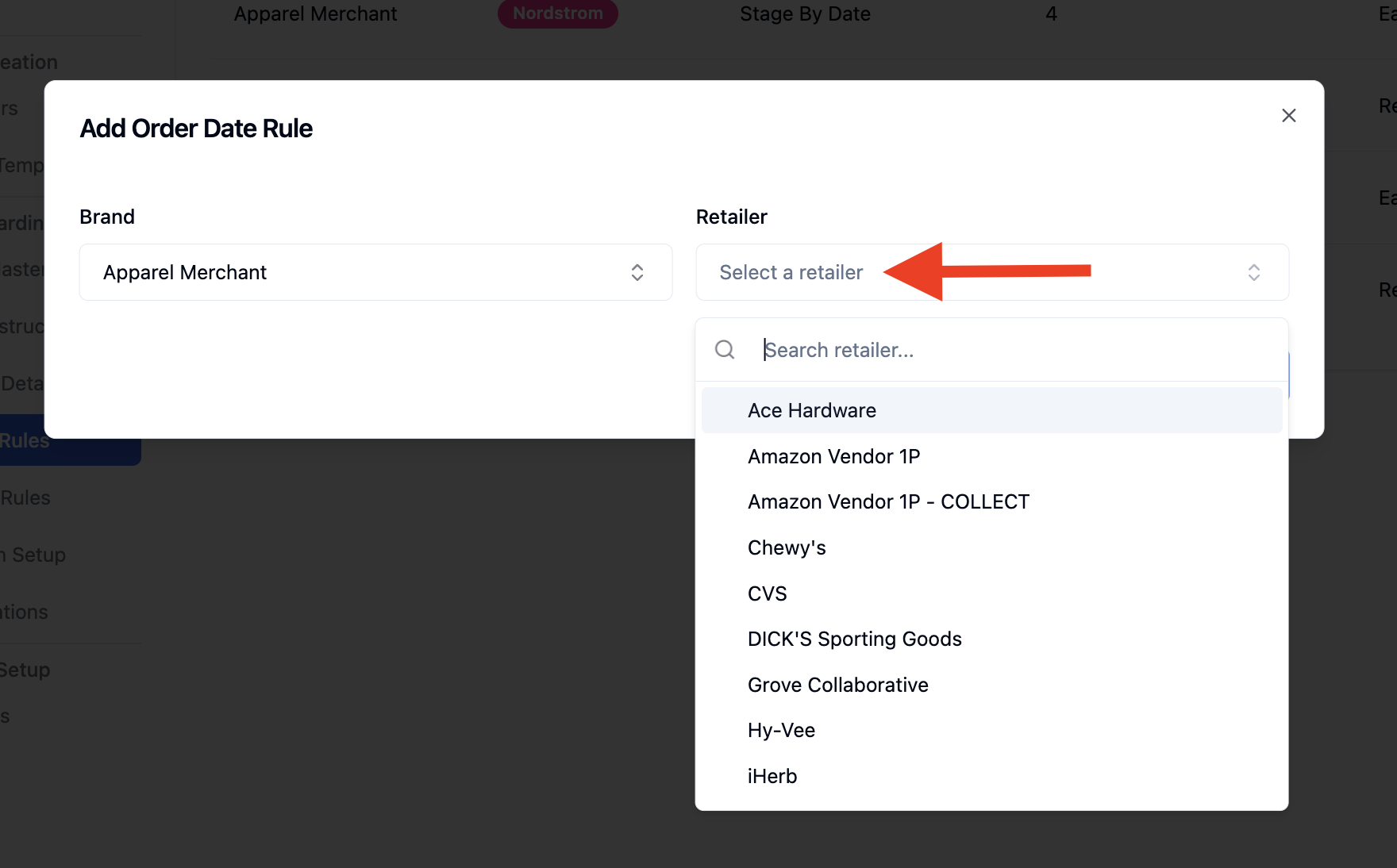
Task: Select Hy-Vee option
Action: pyautogui.click(x=992, y=730)
